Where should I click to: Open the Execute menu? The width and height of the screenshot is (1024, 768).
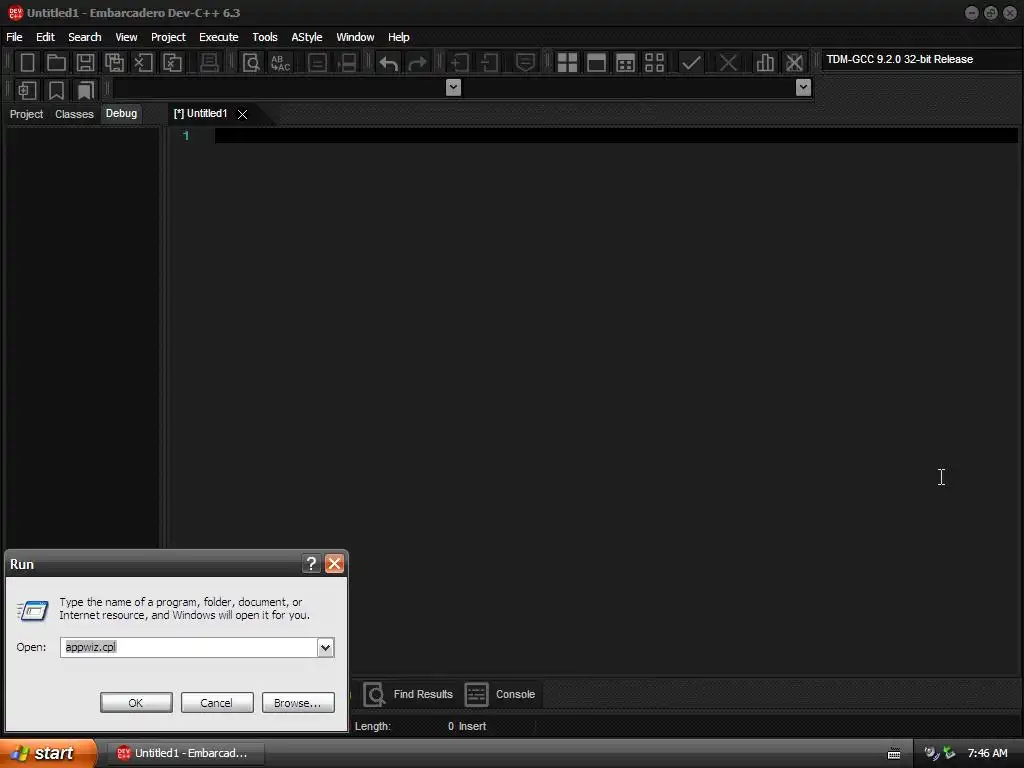(x=219, y=37)
